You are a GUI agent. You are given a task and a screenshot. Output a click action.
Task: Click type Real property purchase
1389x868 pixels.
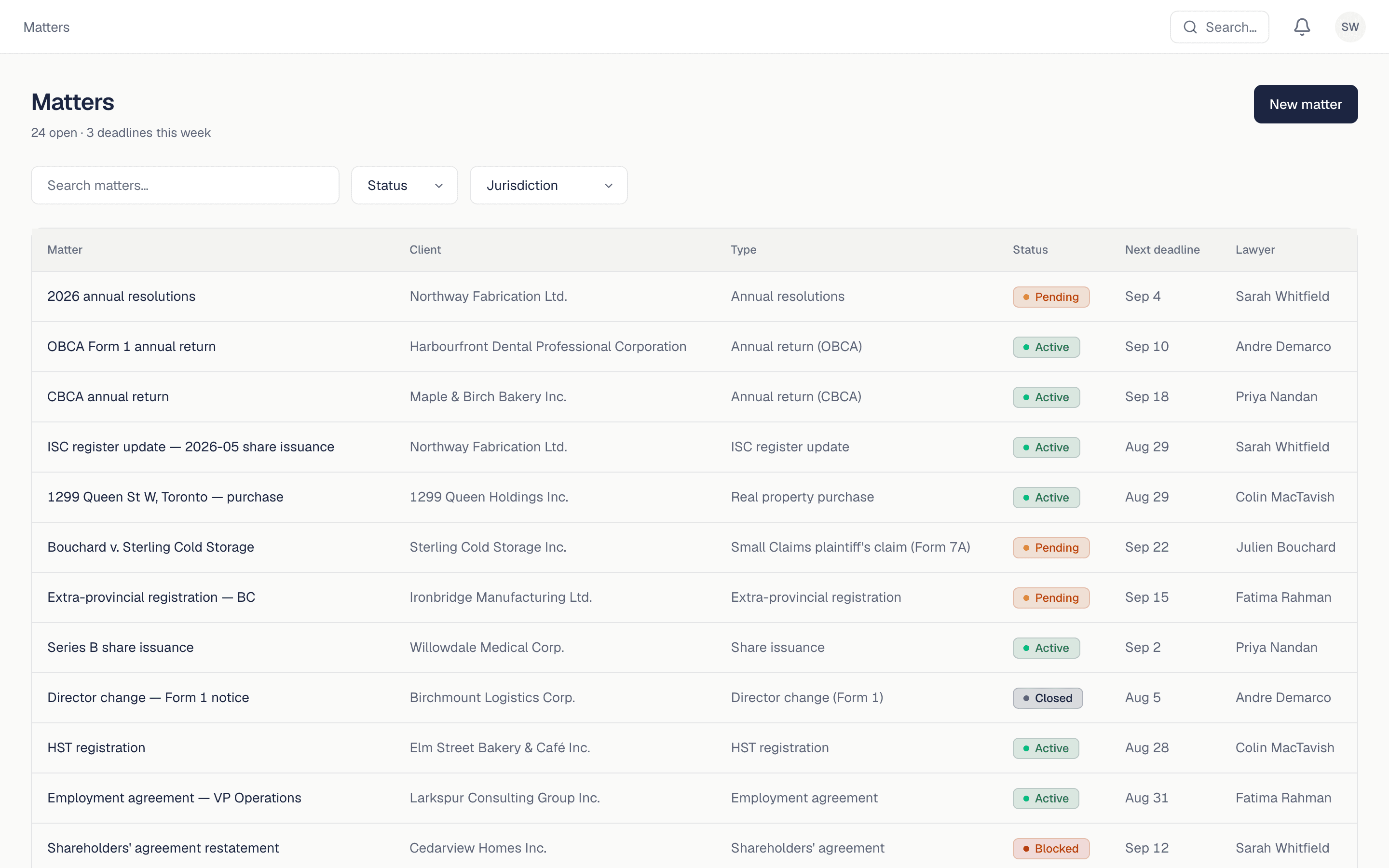[x=802, y=497]
